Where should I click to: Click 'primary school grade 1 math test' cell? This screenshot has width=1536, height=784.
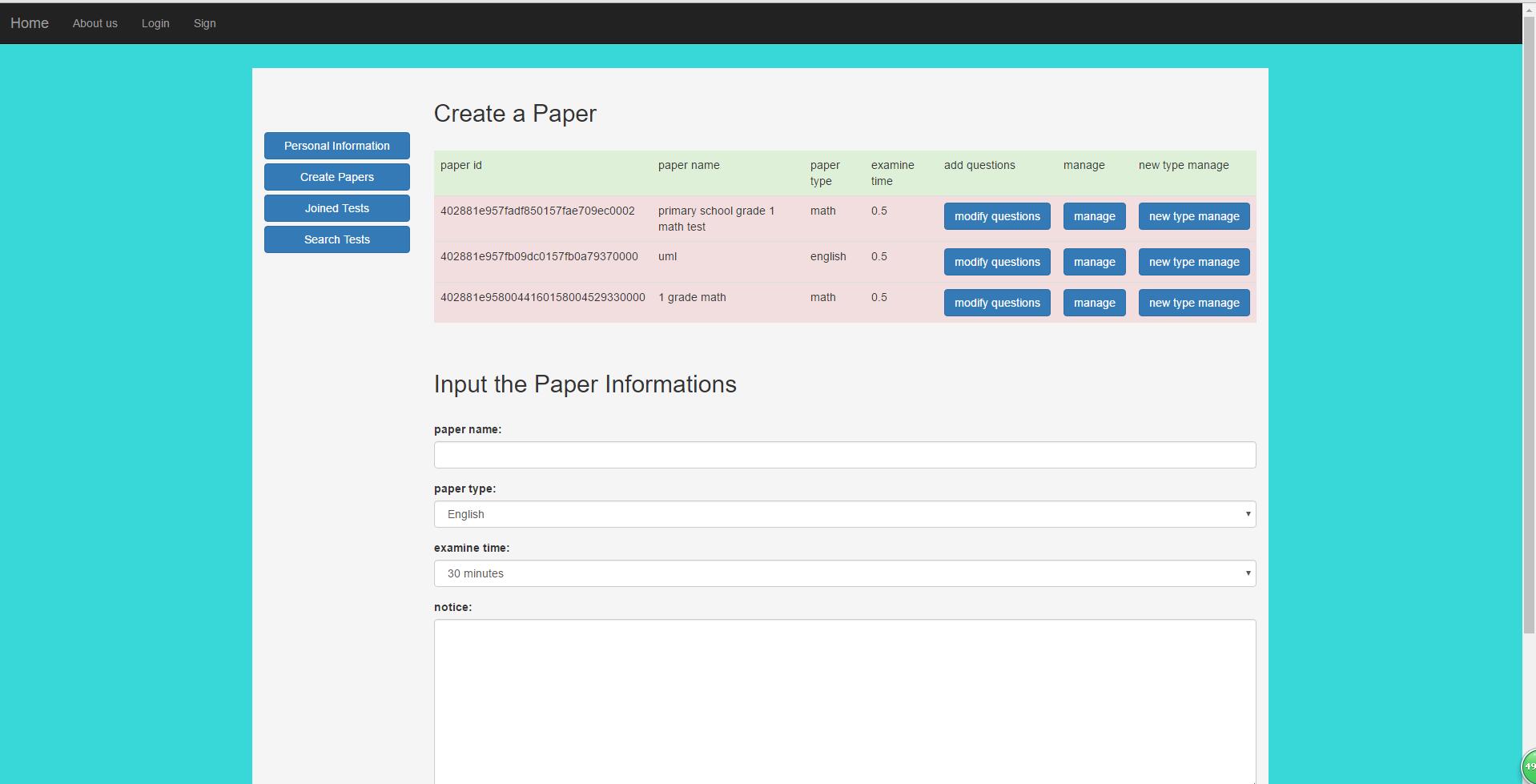[717, 219]
